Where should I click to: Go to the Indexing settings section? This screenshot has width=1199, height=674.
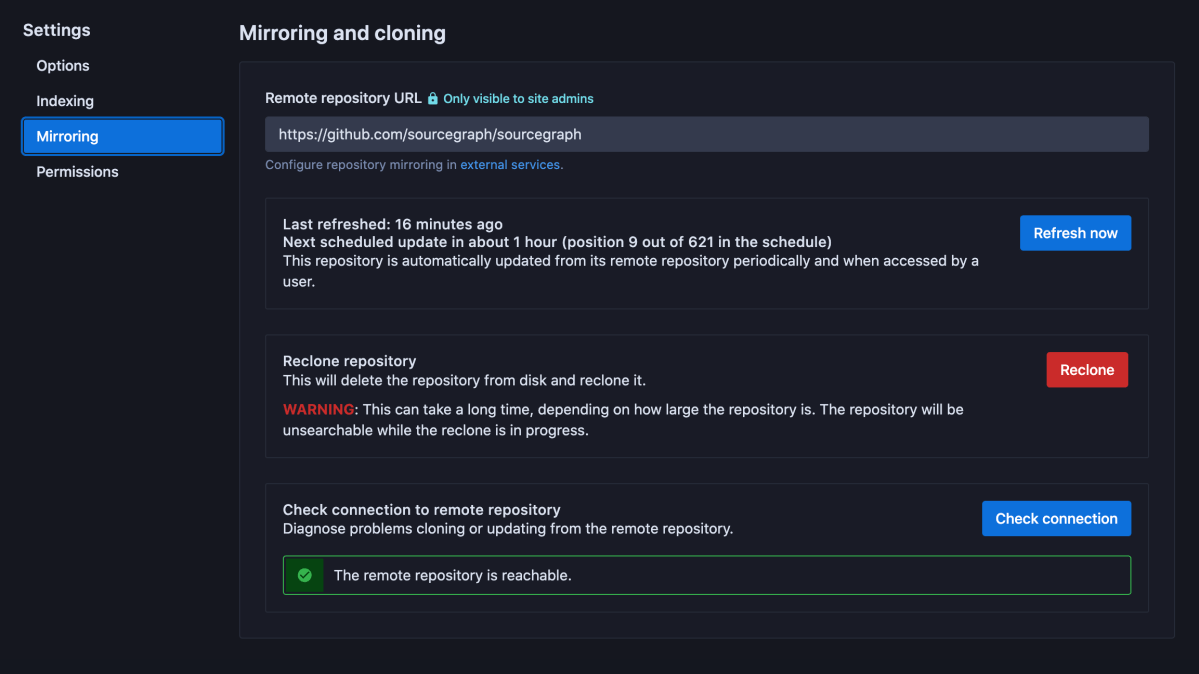65,101
